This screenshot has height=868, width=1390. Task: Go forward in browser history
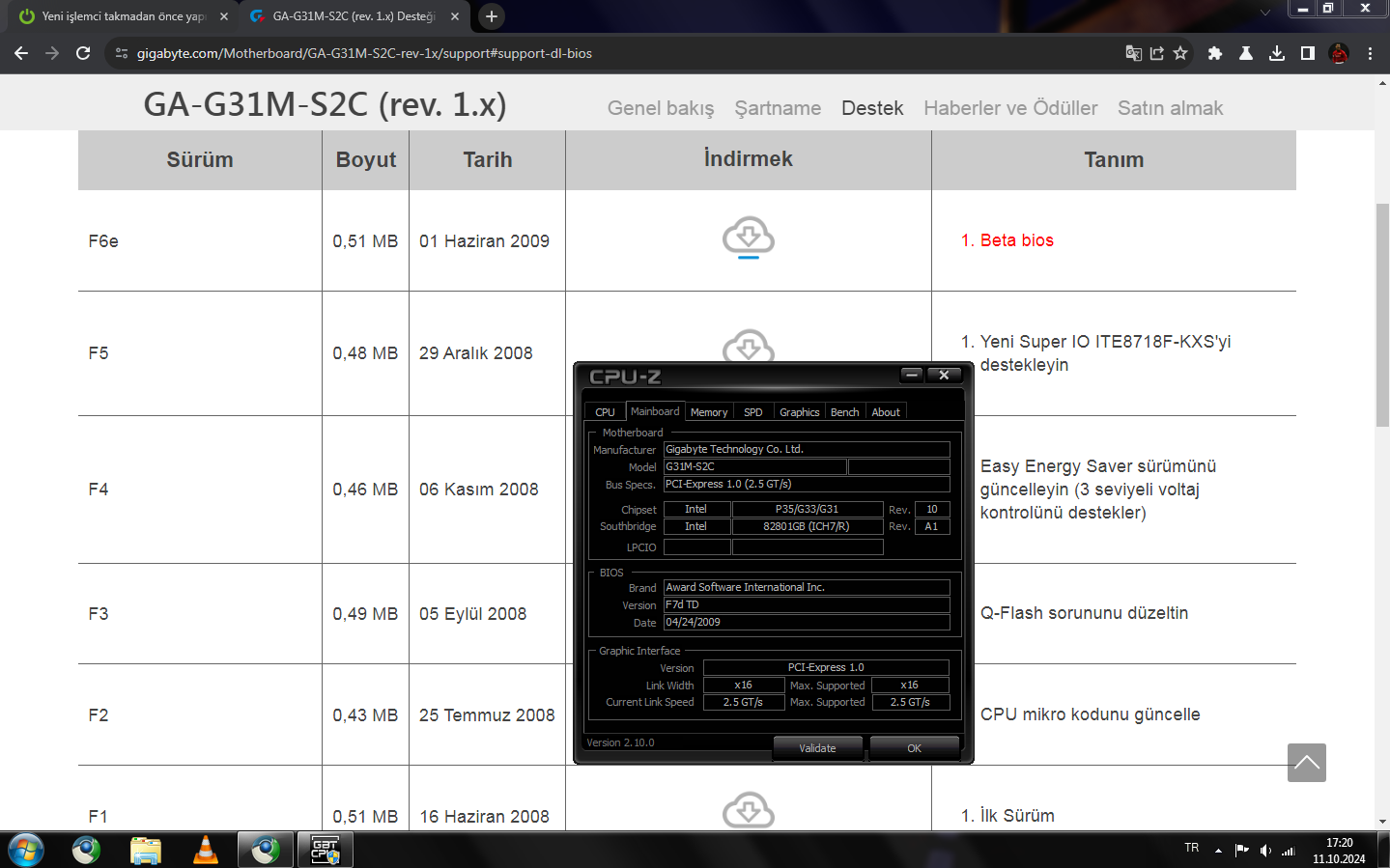point(52,53)
